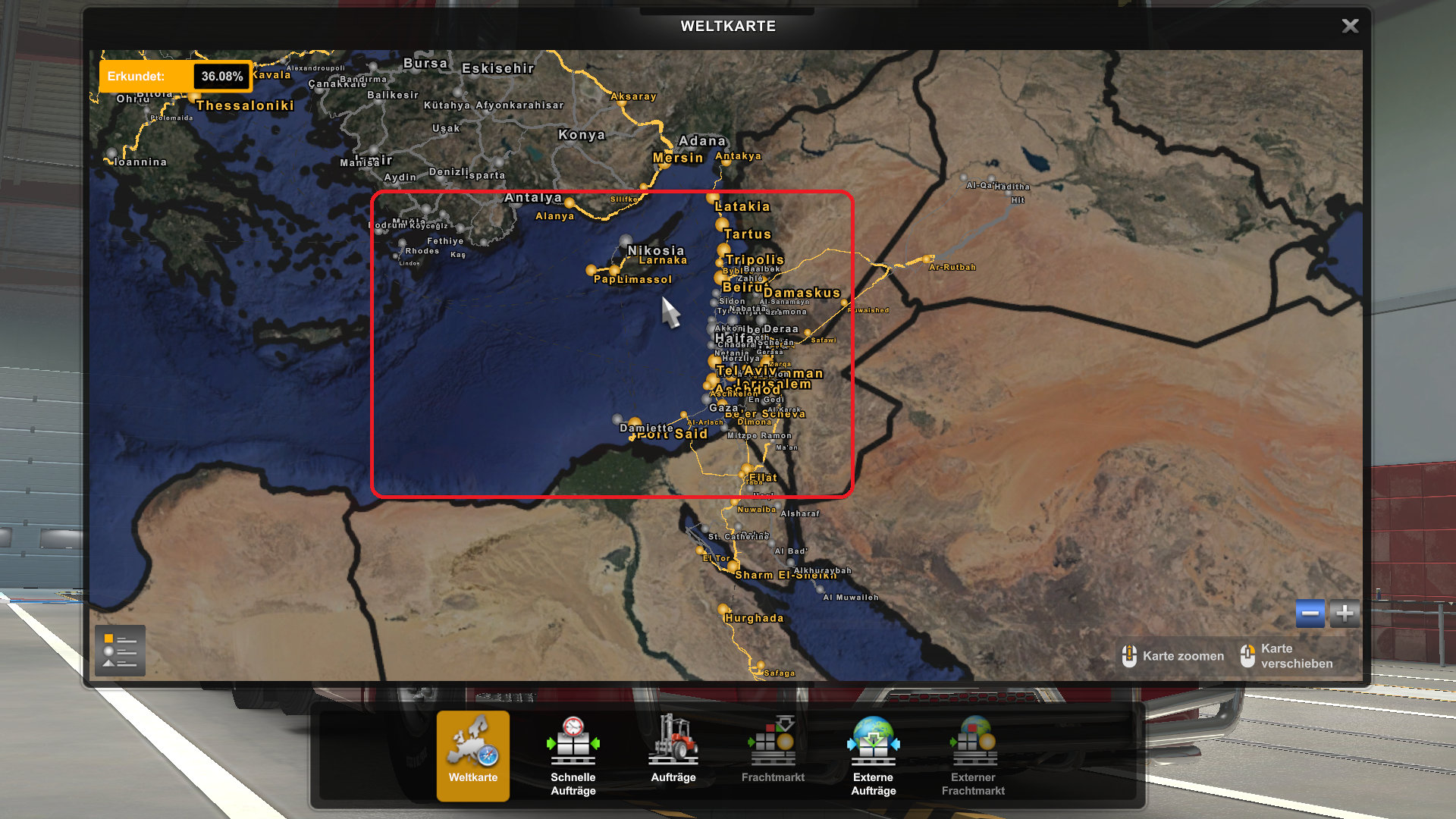The image size is (1456, 819).
Task: Open the Weltkarte world map tab
Action: [472, 755]
